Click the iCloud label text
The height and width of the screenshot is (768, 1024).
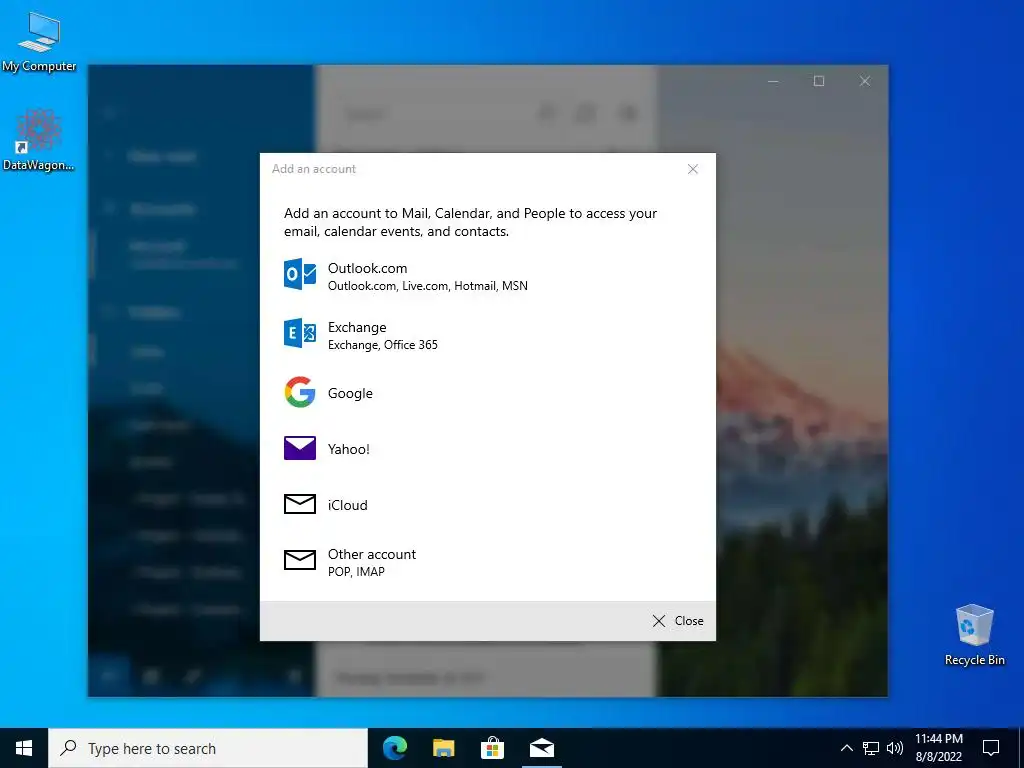pyautogui.click(x=347, y=505)
